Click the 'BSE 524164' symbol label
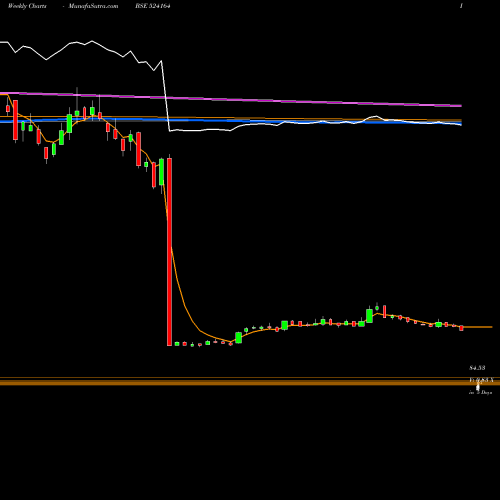 [153, 6]
